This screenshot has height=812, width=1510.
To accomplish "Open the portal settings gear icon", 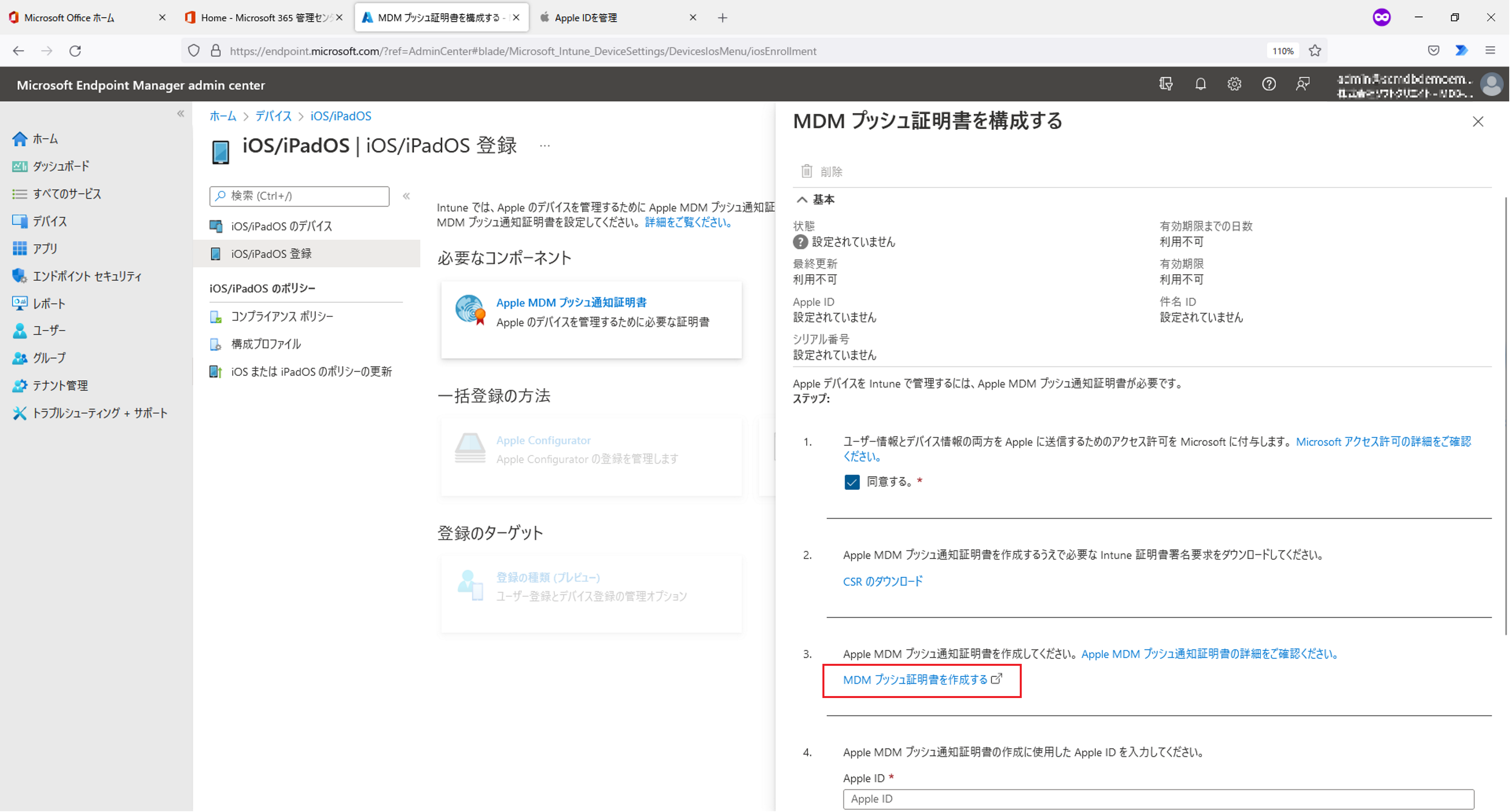I will point(1234,85).
